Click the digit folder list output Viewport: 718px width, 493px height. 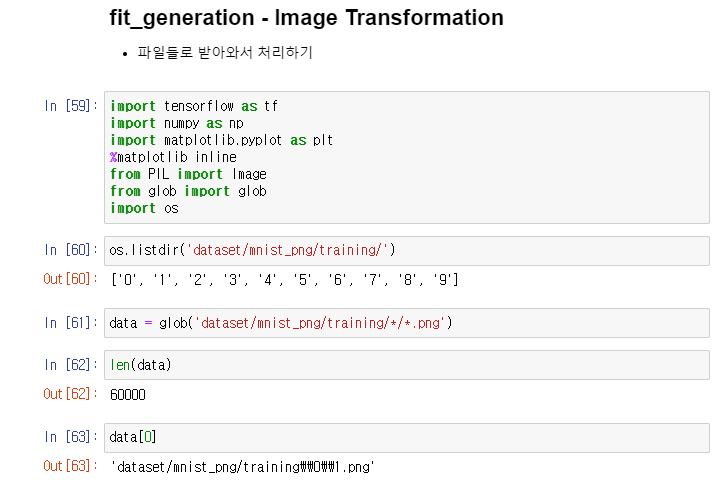tap(284, 279)
